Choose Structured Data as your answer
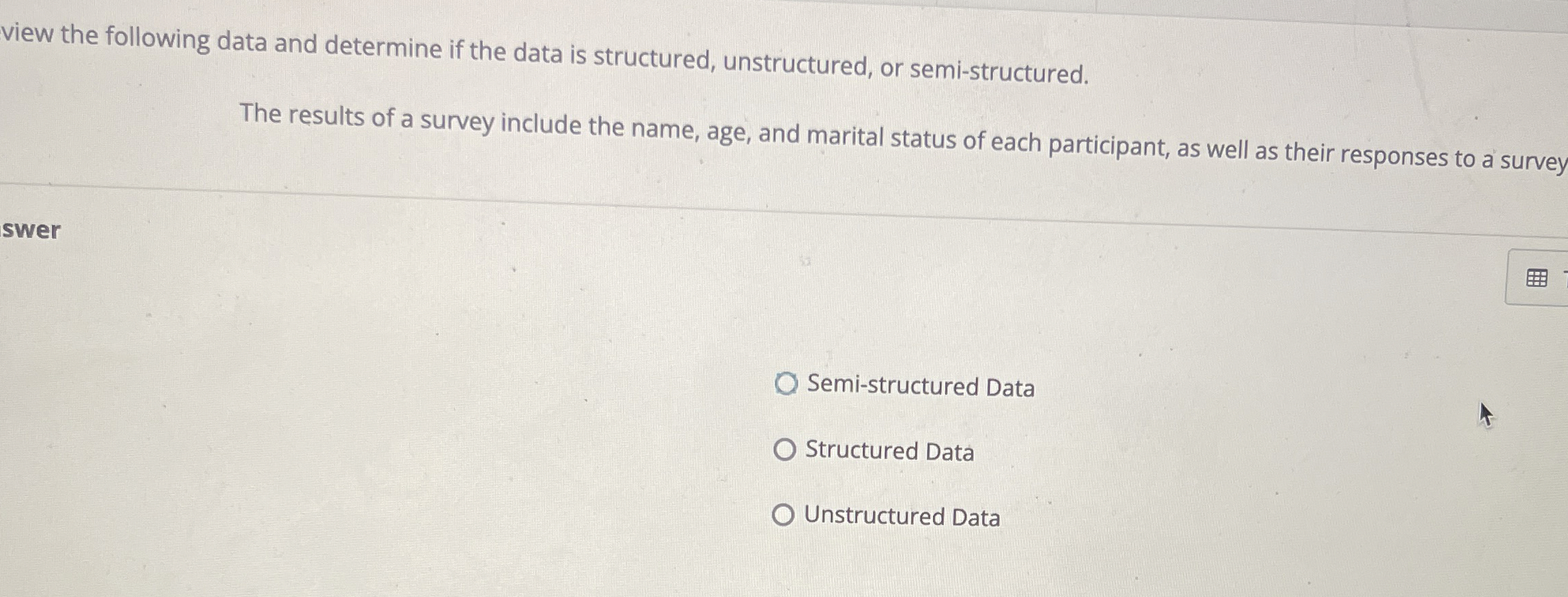The height and width of the screenshot is (597, 1568). click(784, 450)
